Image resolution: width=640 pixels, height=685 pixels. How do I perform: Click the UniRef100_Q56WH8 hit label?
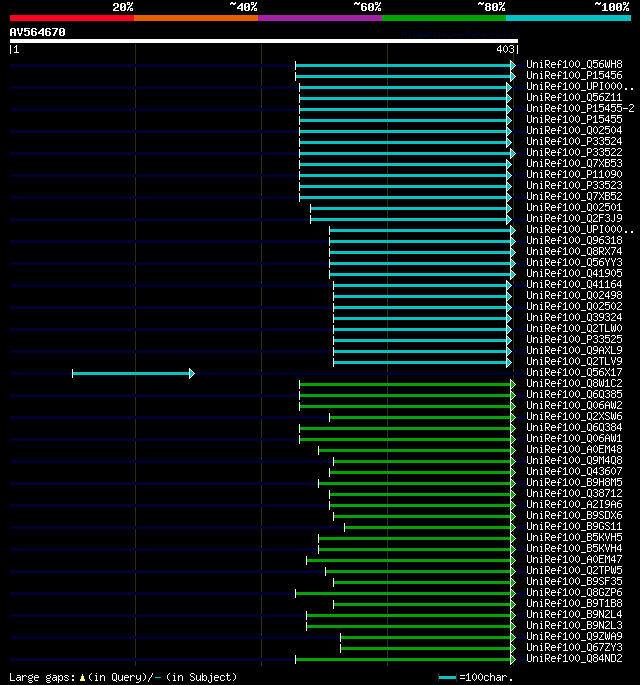tap(574, 65)
